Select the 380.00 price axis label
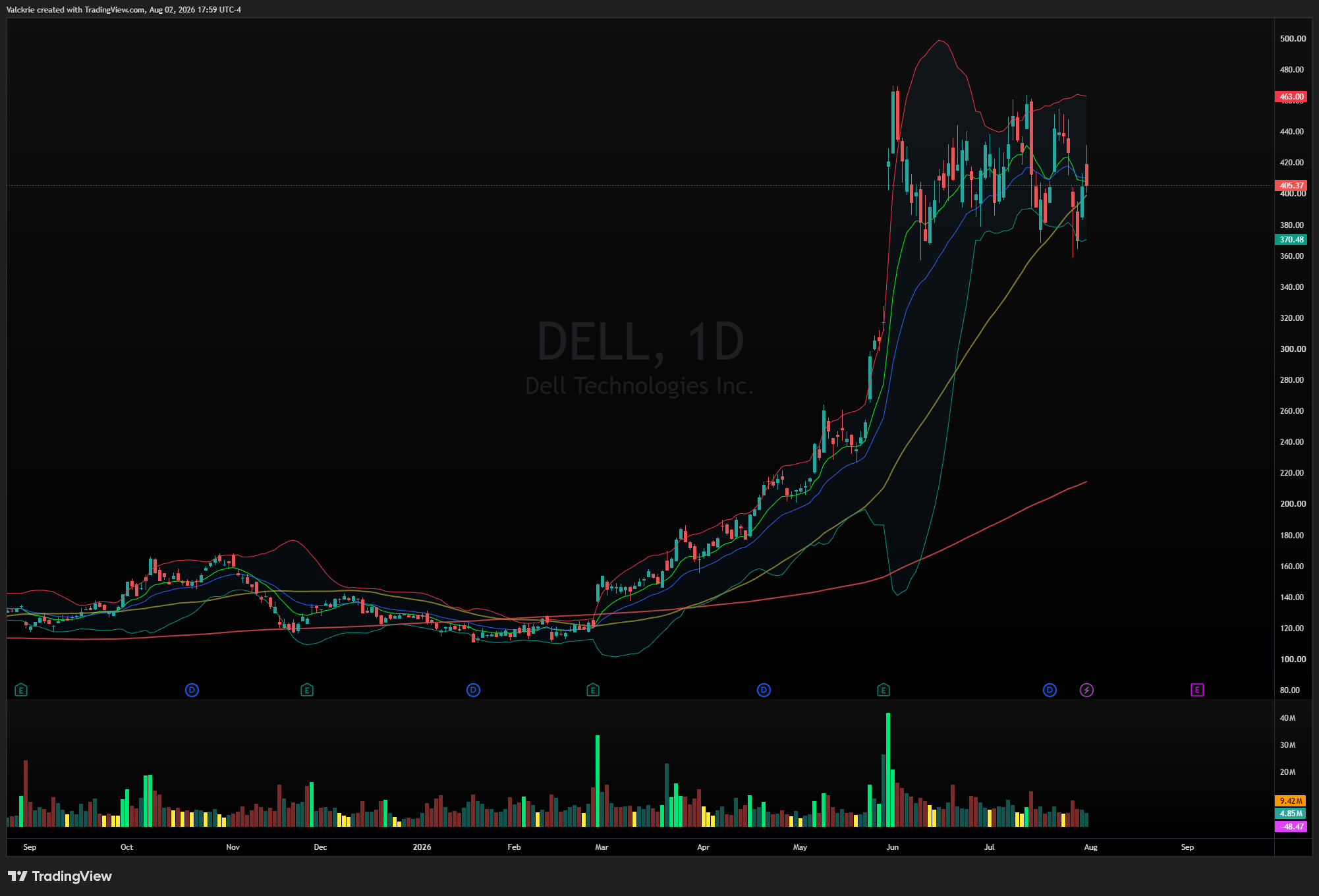The image size is (1319, 896). [1292, 225]
